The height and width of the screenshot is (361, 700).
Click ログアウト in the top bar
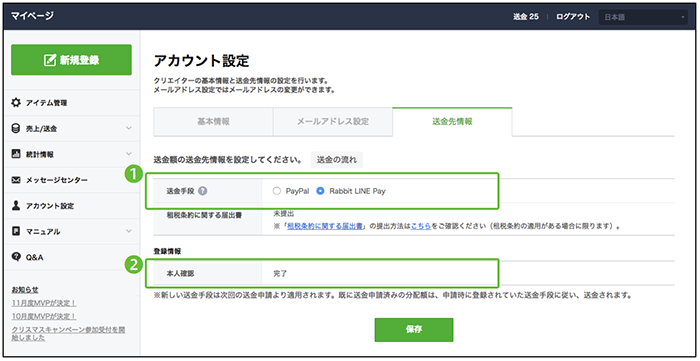click(573, 17)
